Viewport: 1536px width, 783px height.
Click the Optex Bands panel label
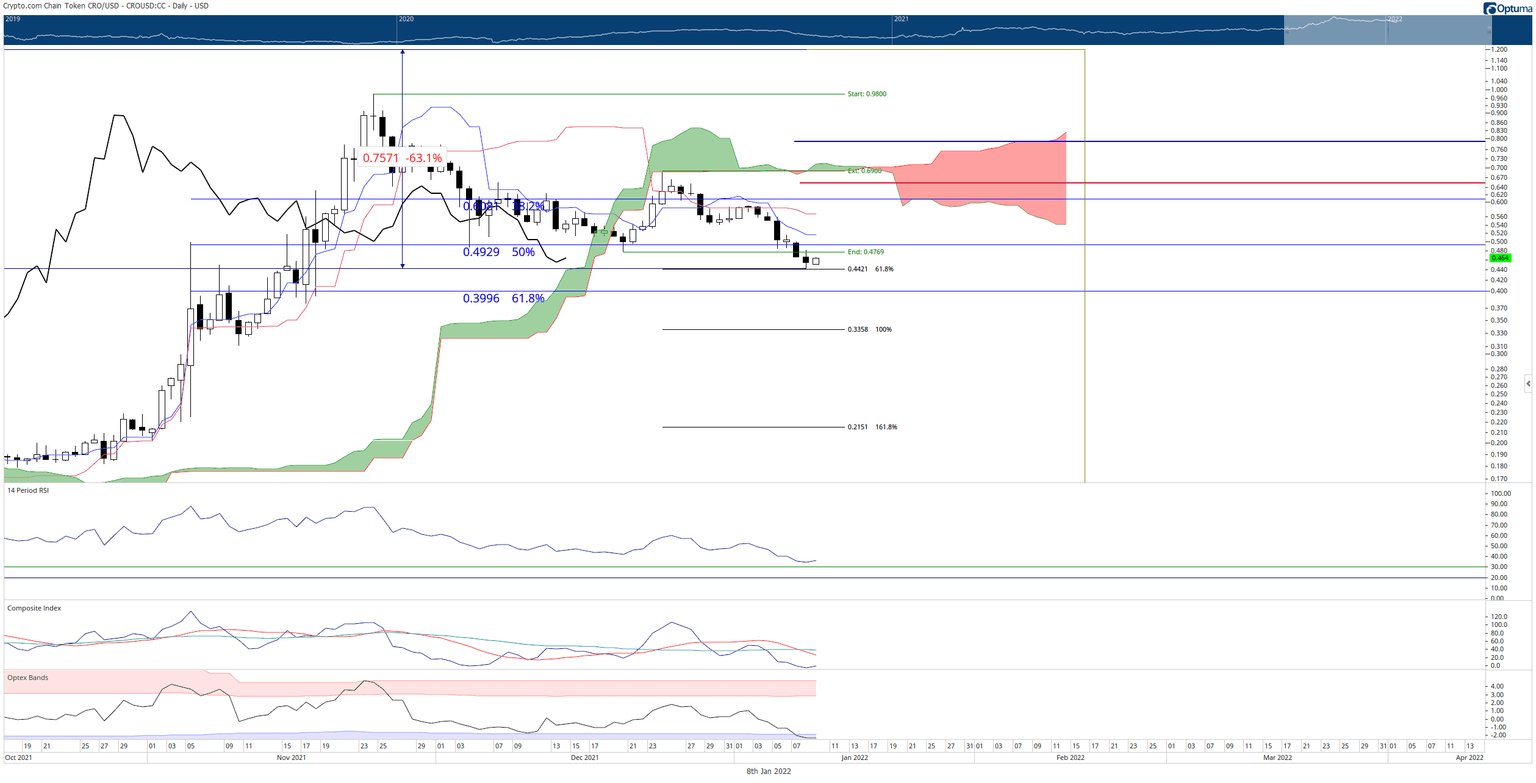[x=27, y=677]
